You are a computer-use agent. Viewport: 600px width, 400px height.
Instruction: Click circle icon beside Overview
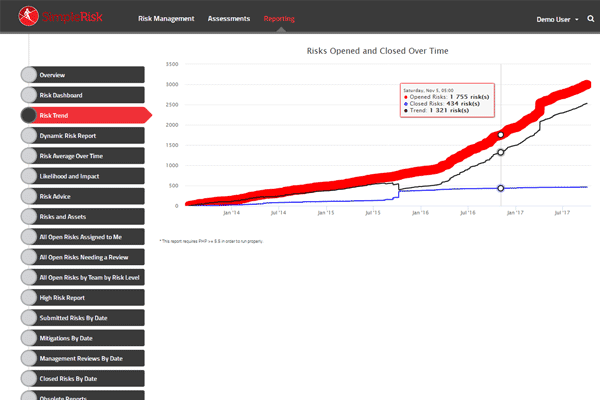(29, 75)
